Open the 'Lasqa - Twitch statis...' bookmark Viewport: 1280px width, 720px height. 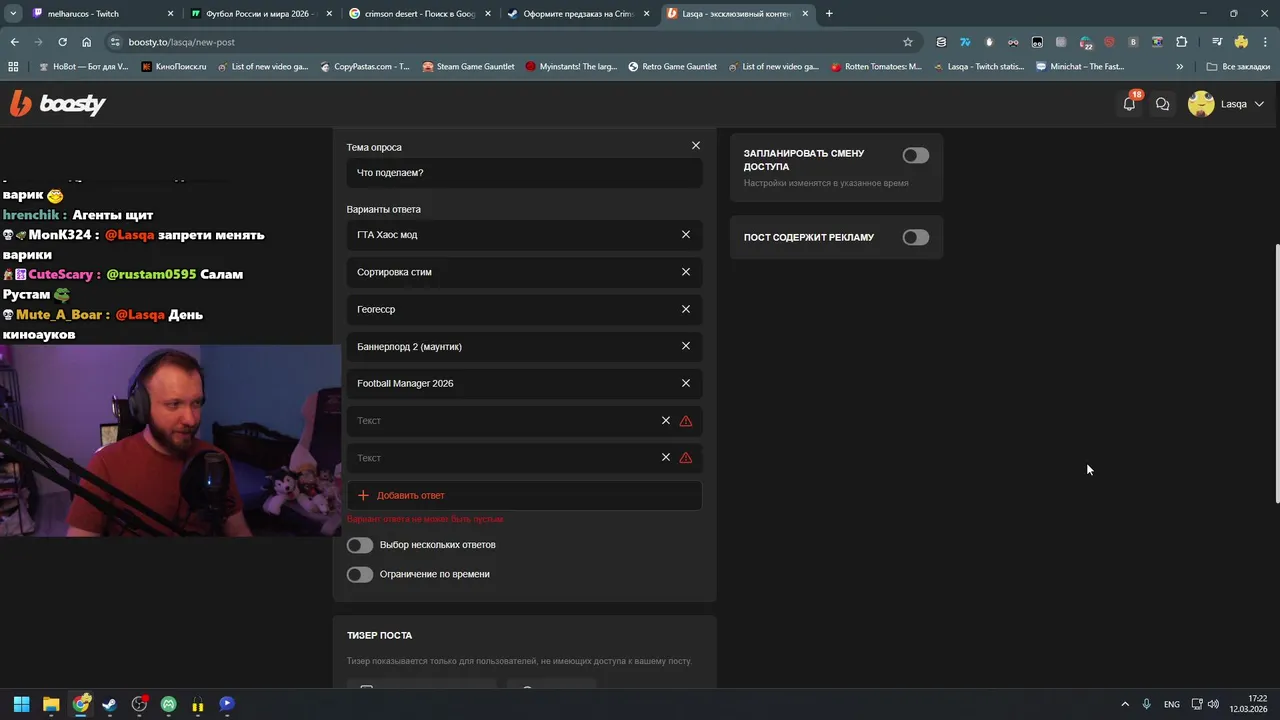click(x=977, y=67)
